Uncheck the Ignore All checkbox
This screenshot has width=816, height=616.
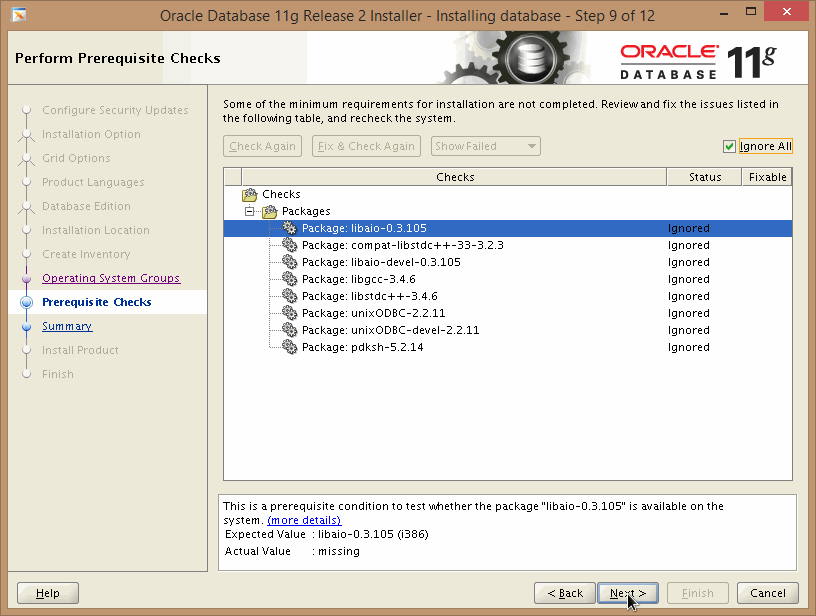click(730, 146)
